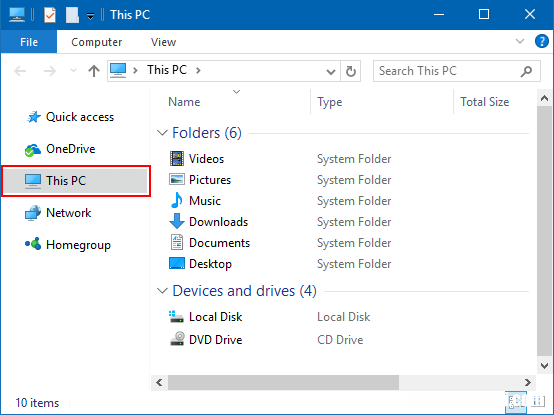Select the Music folder name
The width and height of the screenshot is (554, 415).
[205, 201]
